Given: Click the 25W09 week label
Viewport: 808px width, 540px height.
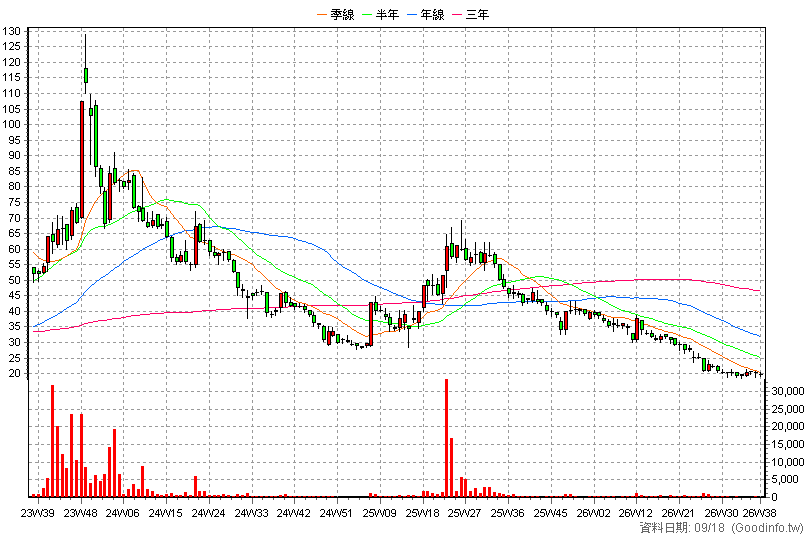Looking at the screenshot, I should tap(380, 513).
